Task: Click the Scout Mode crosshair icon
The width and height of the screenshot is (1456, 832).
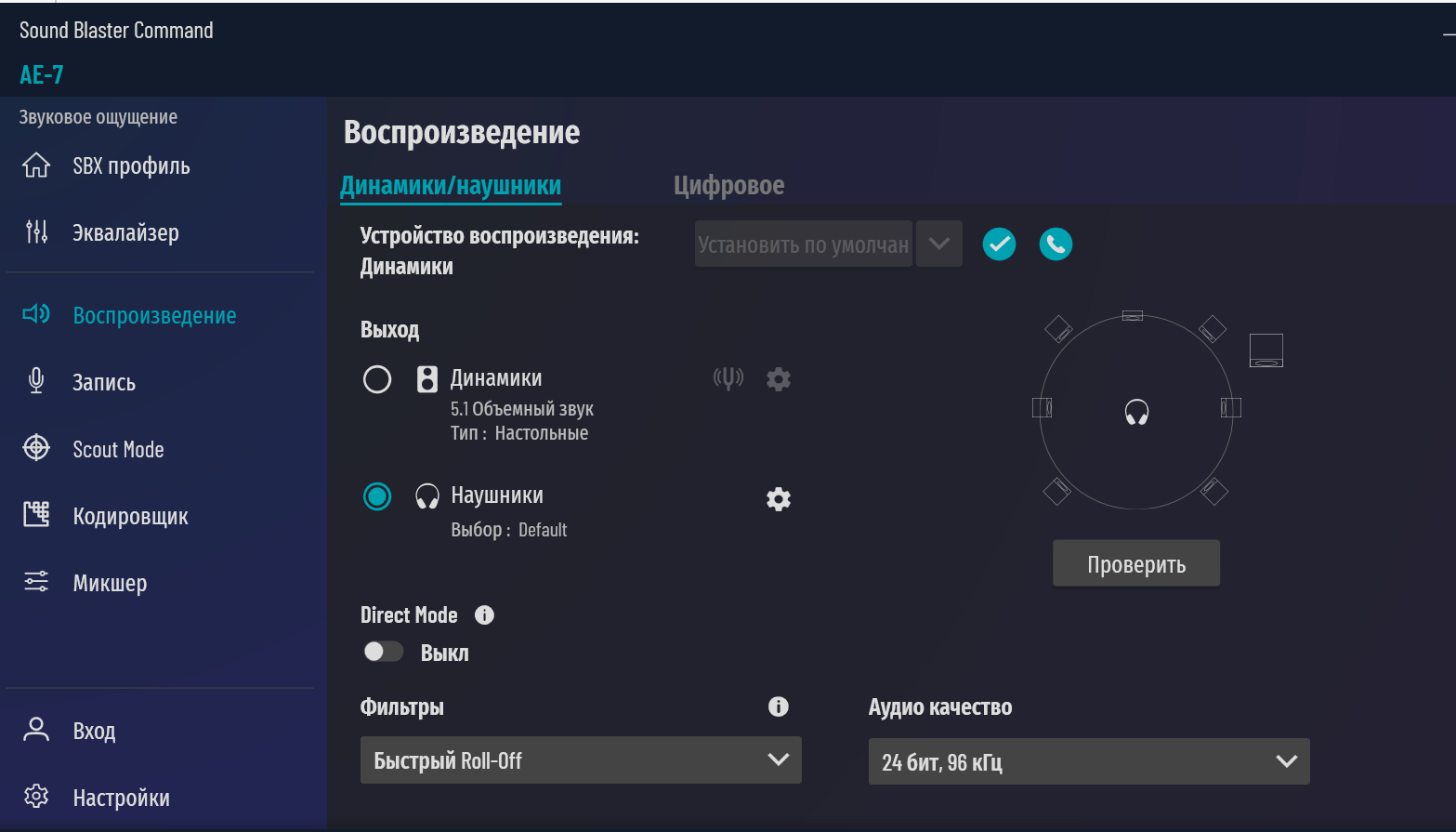Action: pyautogui.click(x=36, y=448)
